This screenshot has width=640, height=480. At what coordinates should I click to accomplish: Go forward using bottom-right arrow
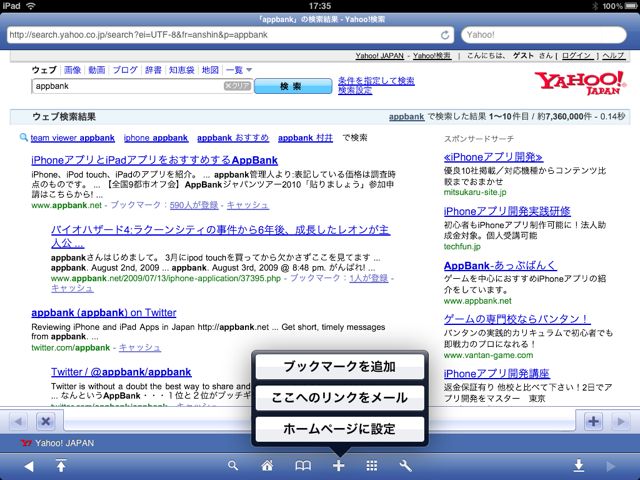pyautogui.click(x=611, y=466)
